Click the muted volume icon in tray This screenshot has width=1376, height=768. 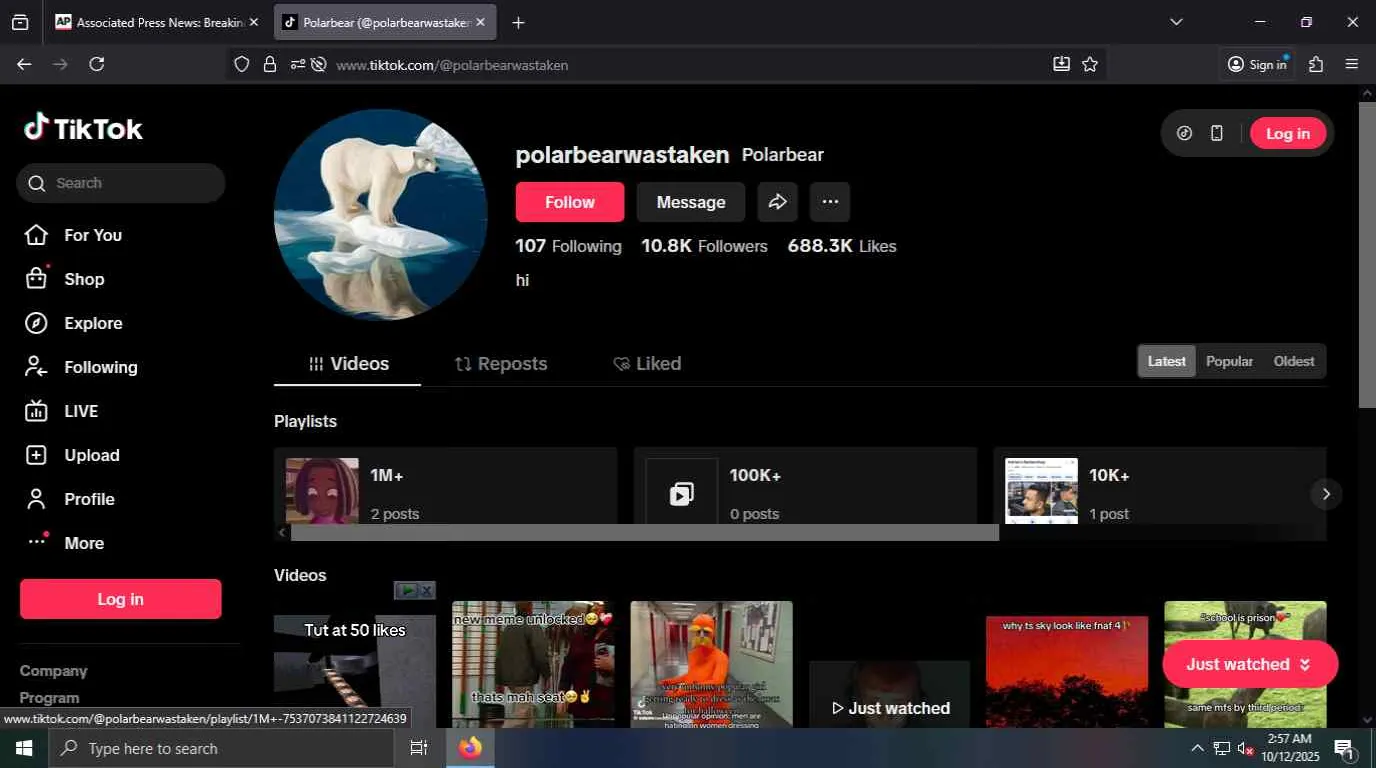(1245, 748)
